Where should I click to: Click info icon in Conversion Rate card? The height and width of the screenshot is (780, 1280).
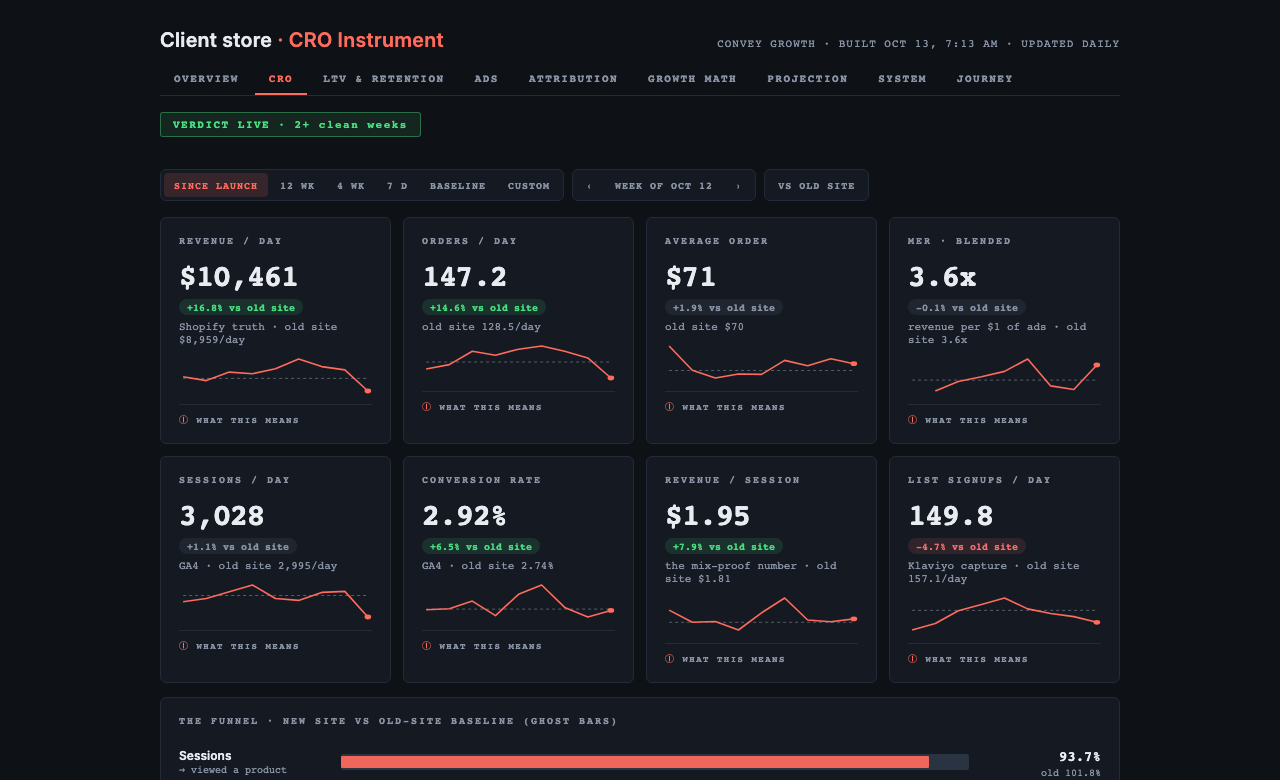pyautogui.click(x=426, y=646)
